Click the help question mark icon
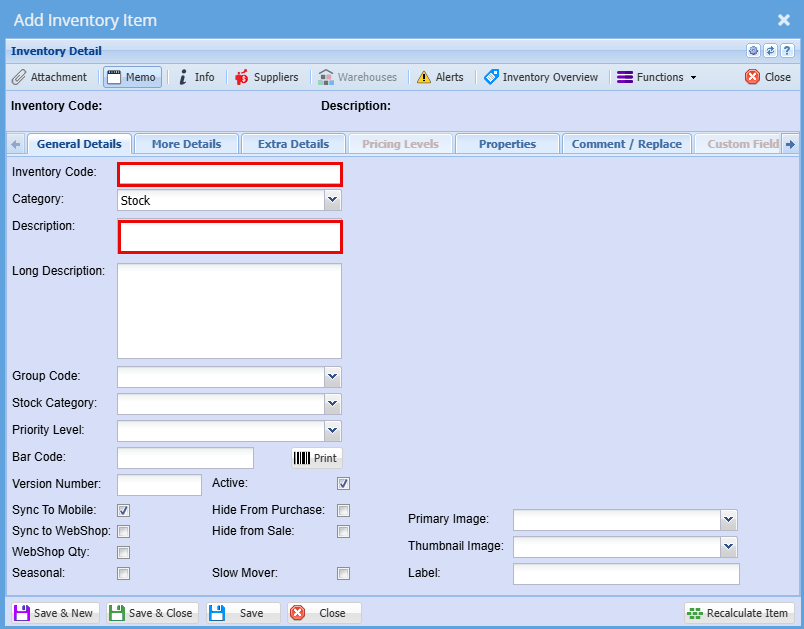Viewport: 804px width, 629px height. point(788,51)
